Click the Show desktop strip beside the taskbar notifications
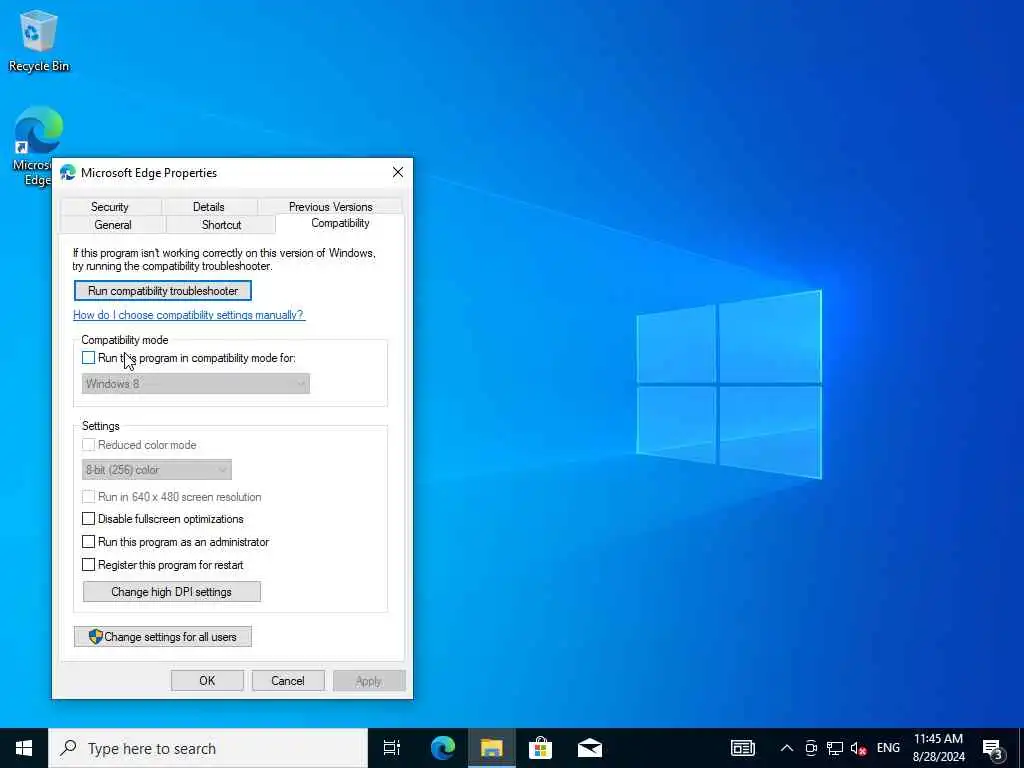Screen dimensions: 1024x768 pyautogui.click(x=1021, y=748)
